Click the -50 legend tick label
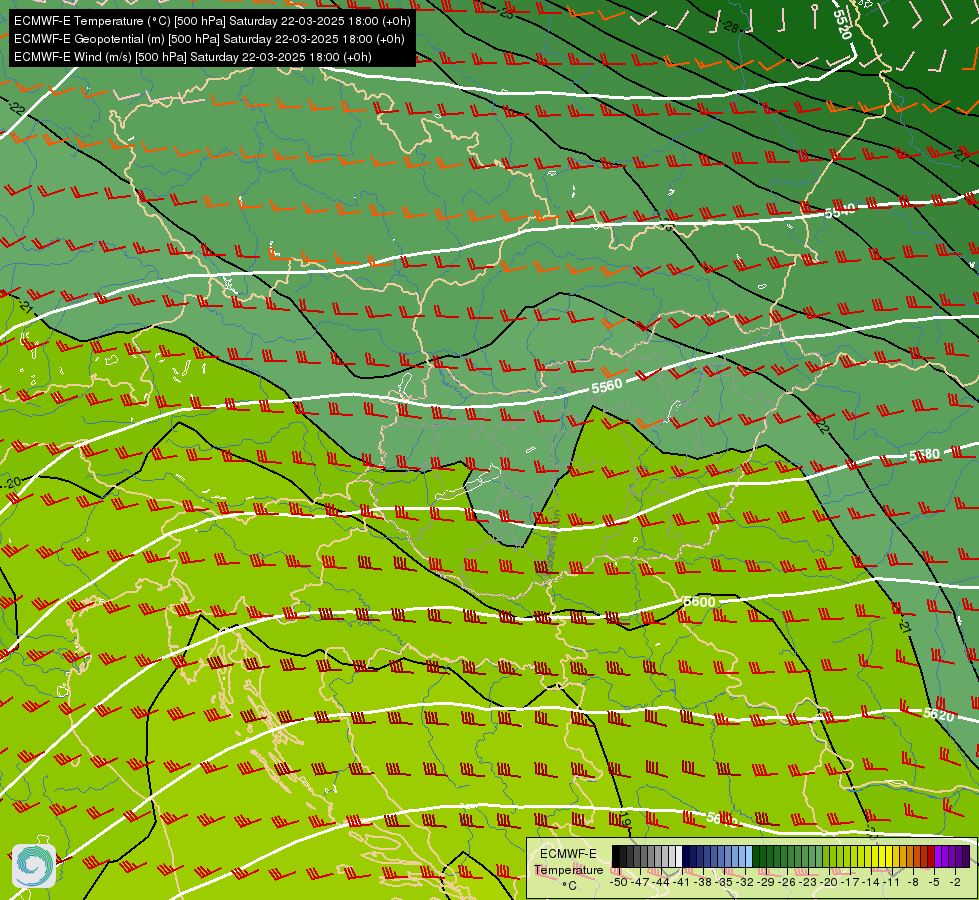This screenshot has width=979, height=900. [618, 882]
